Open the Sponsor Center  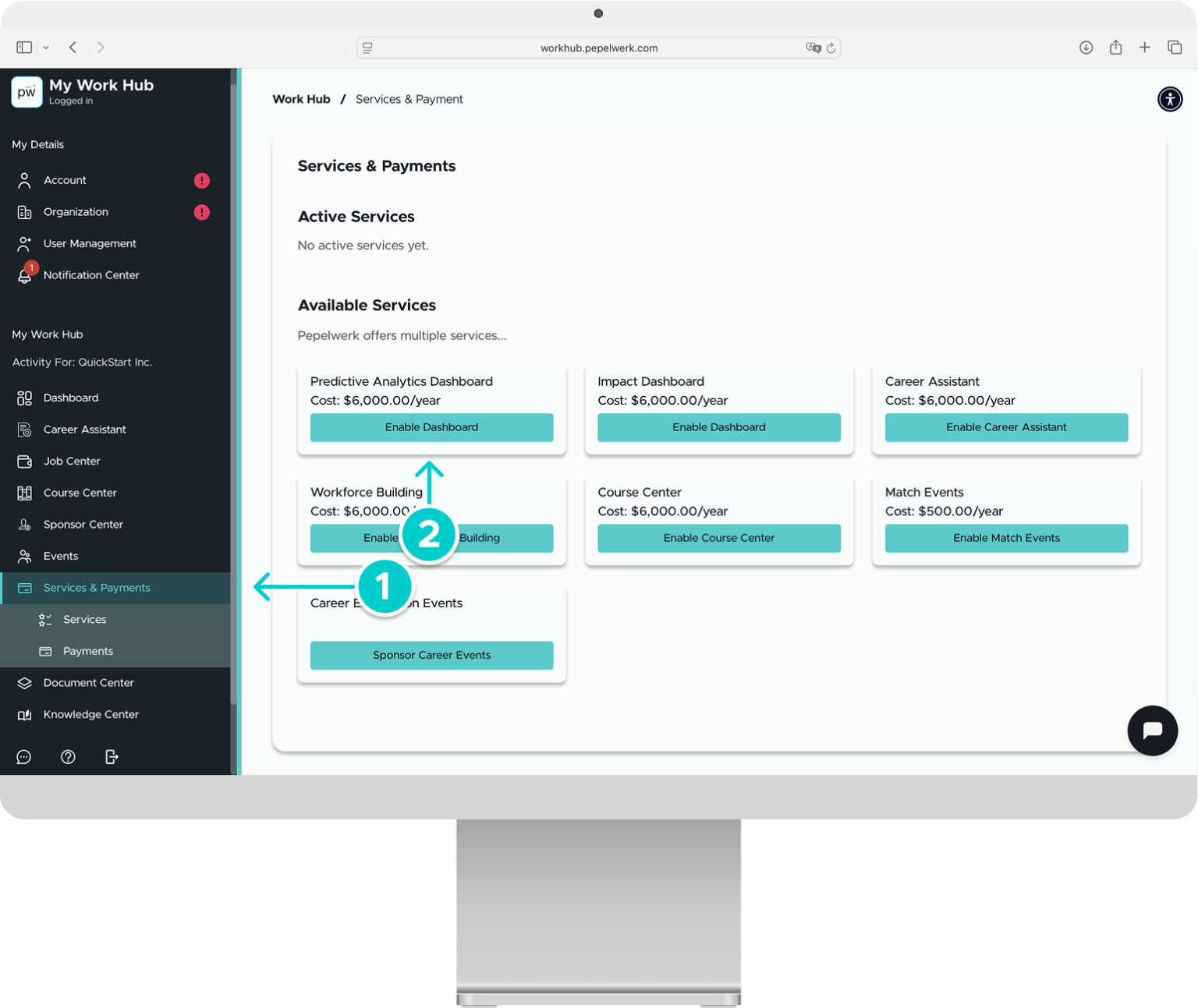click(x=83, y=524)
